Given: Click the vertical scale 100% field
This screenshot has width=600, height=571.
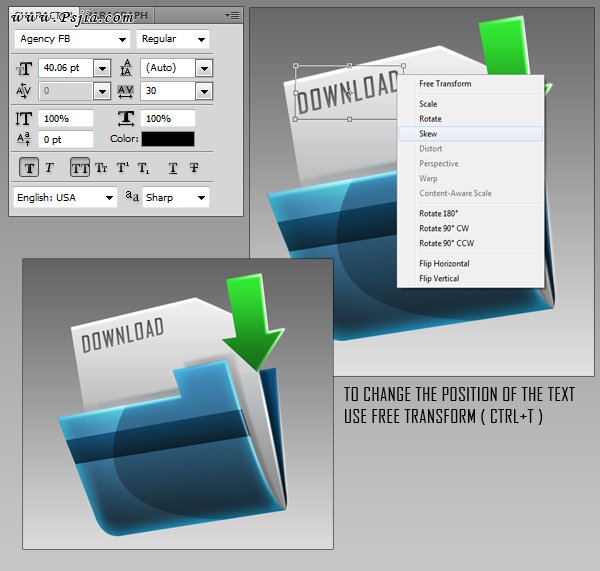Looking at the screenshot, I should 67,119.
